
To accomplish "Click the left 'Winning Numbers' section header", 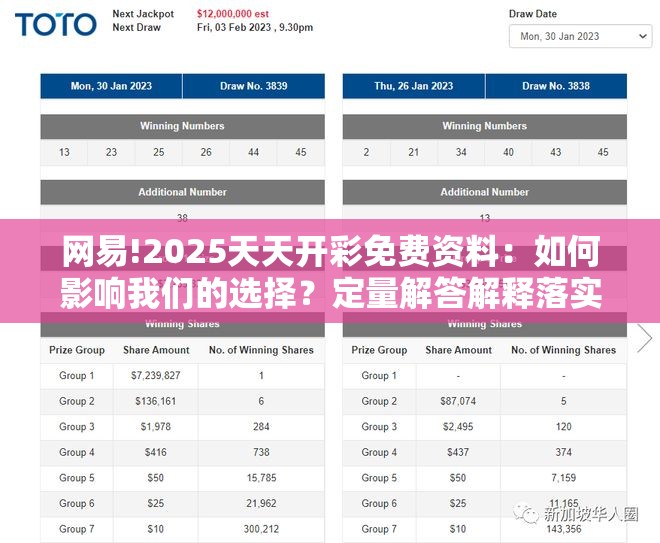I will (182, 126).
